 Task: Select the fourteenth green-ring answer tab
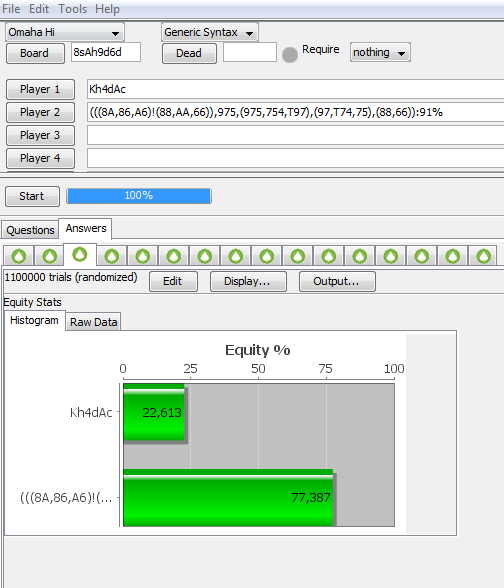422,256
